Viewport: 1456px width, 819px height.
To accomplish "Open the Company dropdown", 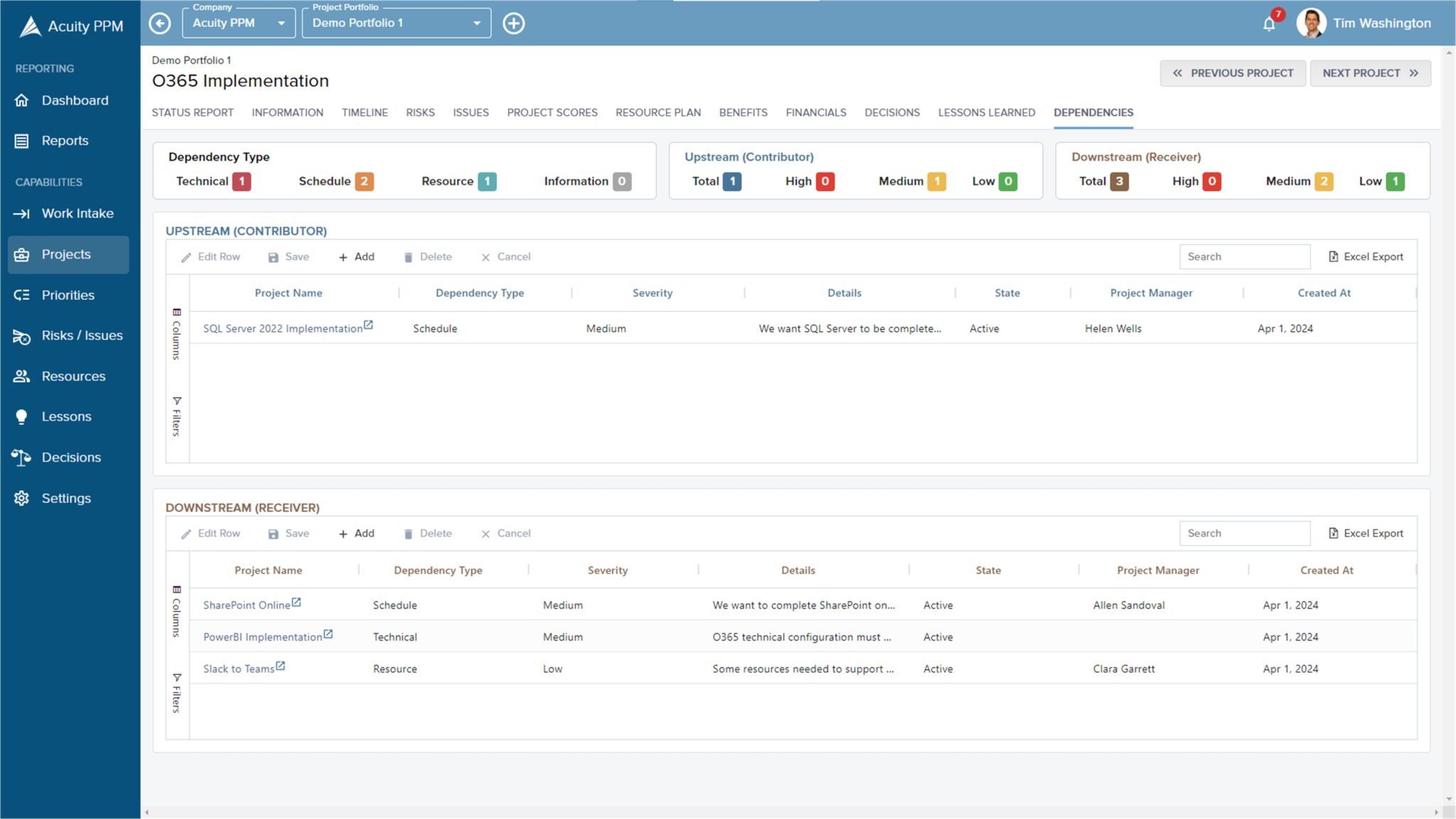I will click(x=238, y=23).
